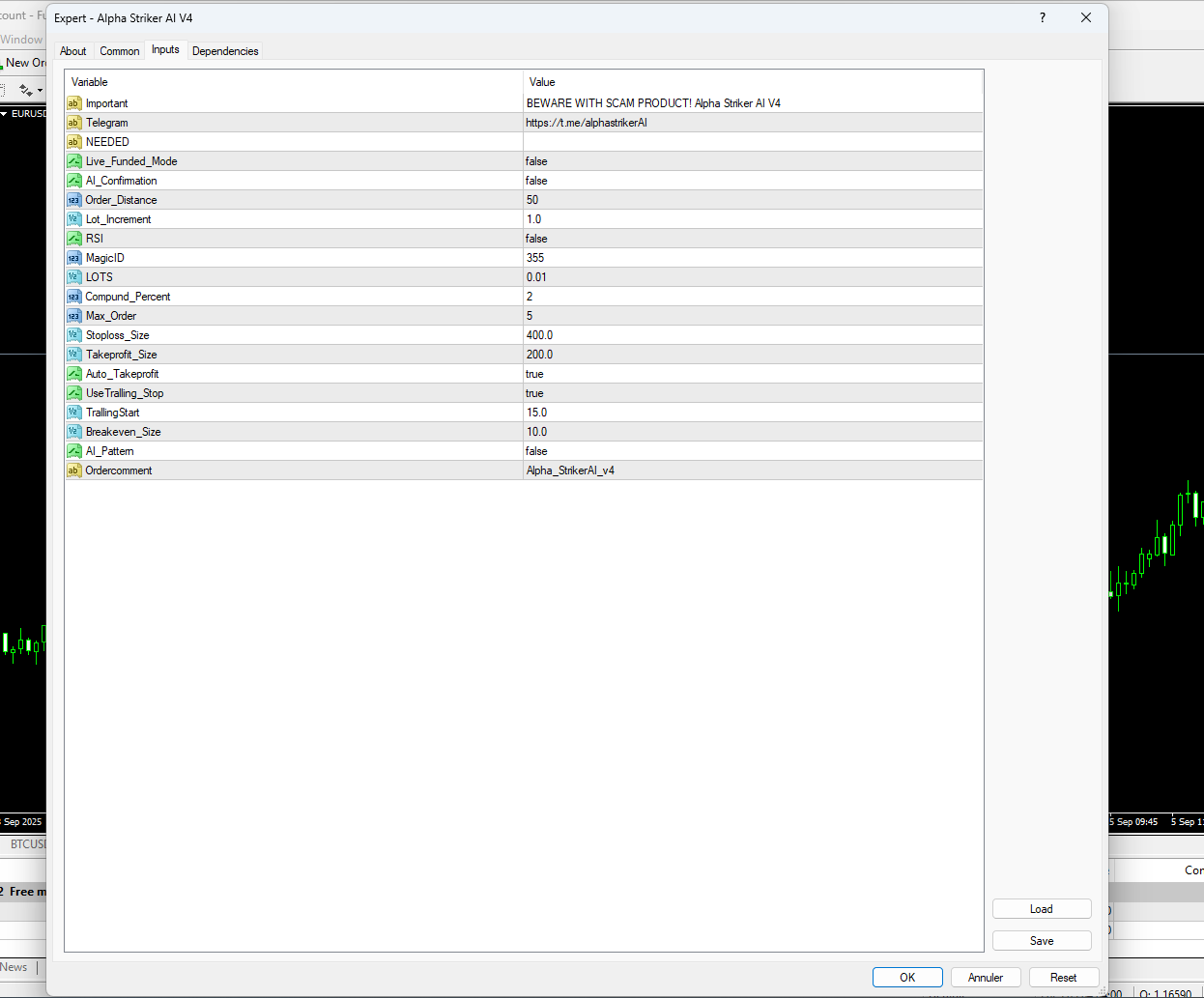Screen dimensions: 1204x998
Task: Click the variable name 'Auto_Takeprofit'
Action: pos(122,374)
